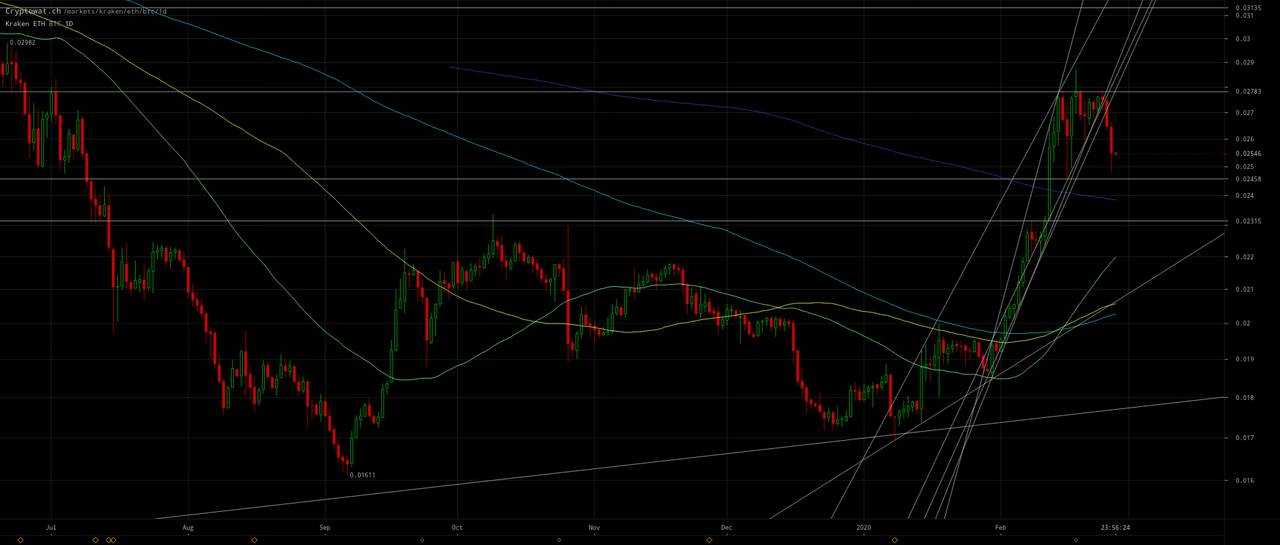Select the small circle marker after Feb
The image size is (1280, 545).
(x=1076, y=540)
